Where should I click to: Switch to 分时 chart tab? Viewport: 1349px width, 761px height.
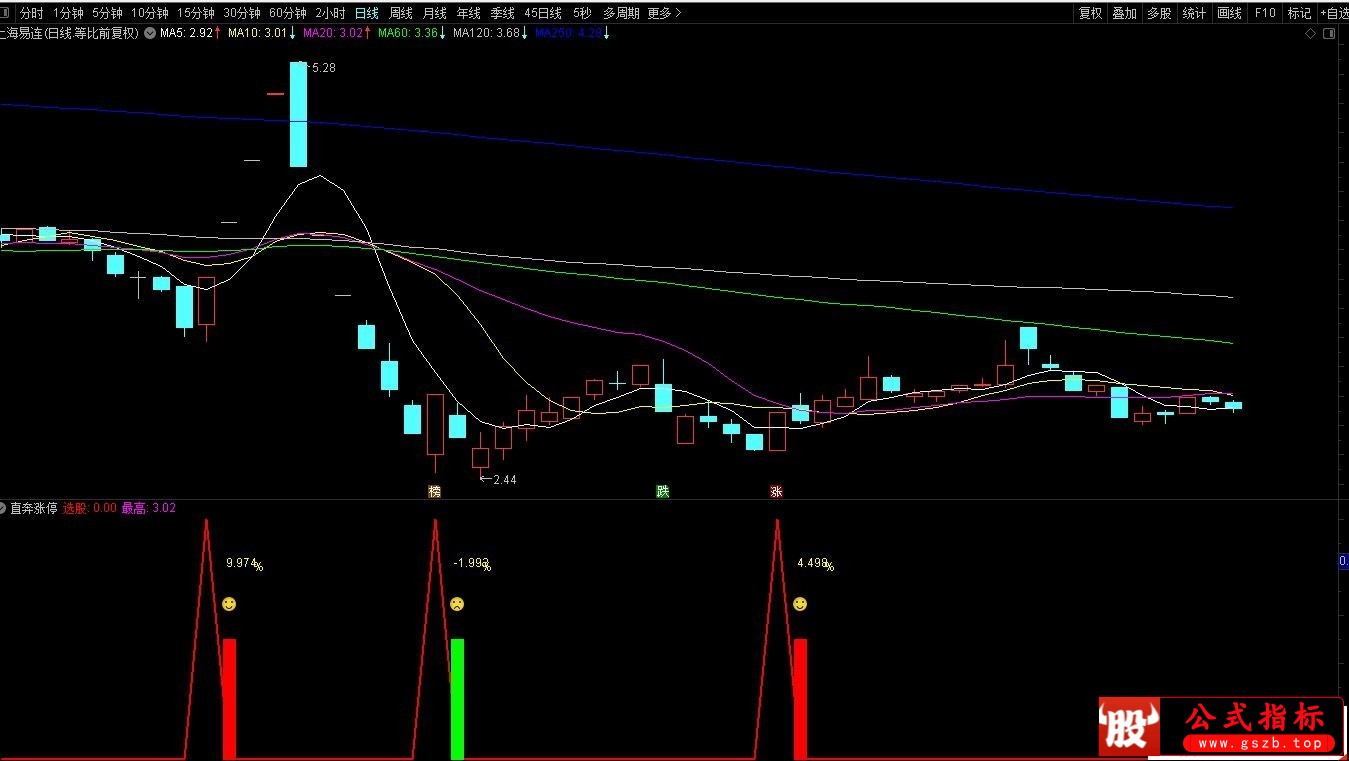[32, 13]
